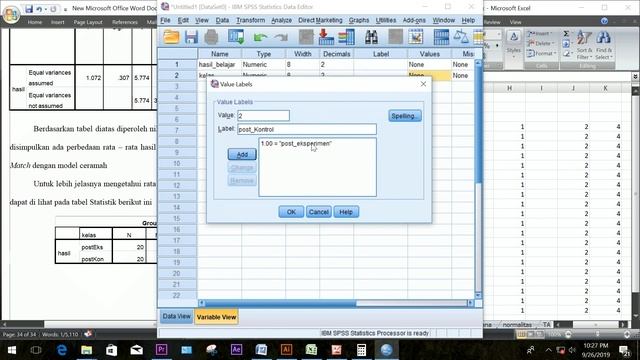Click the Print icon in SPSS toolbar
640x360 pixels.
click(211, 37)
